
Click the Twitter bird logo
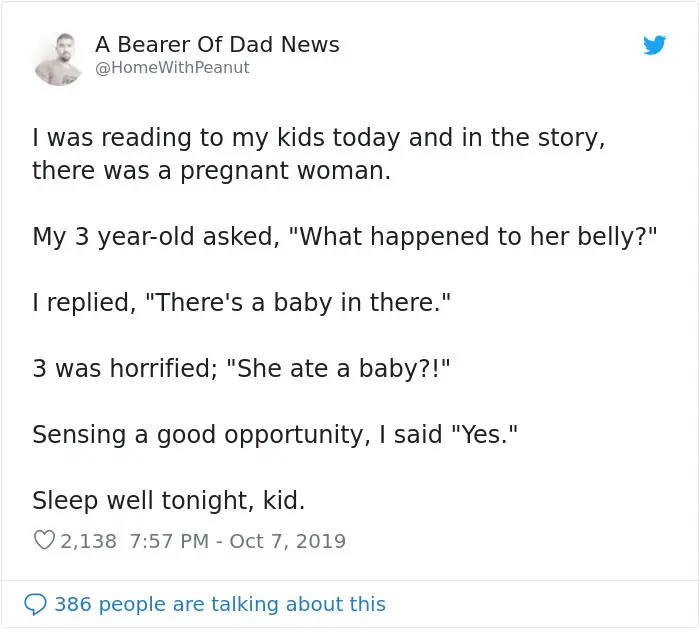(x=654, y=45)
